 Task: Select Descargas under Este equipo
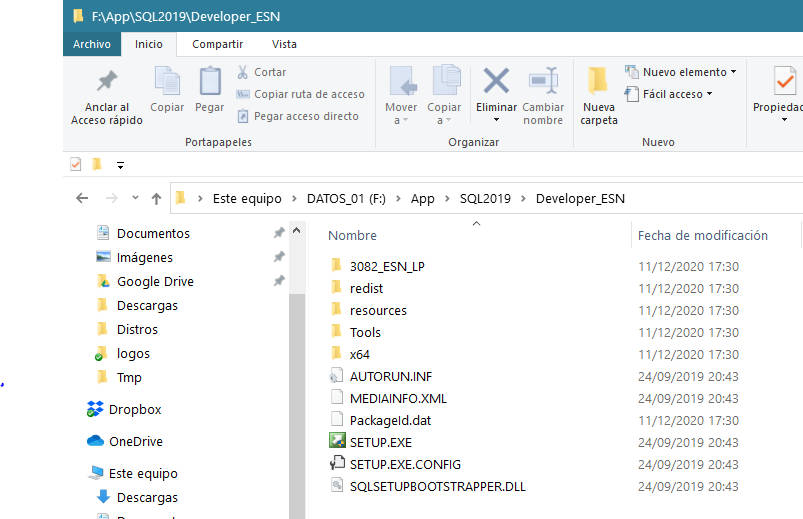tap(147, 498)
